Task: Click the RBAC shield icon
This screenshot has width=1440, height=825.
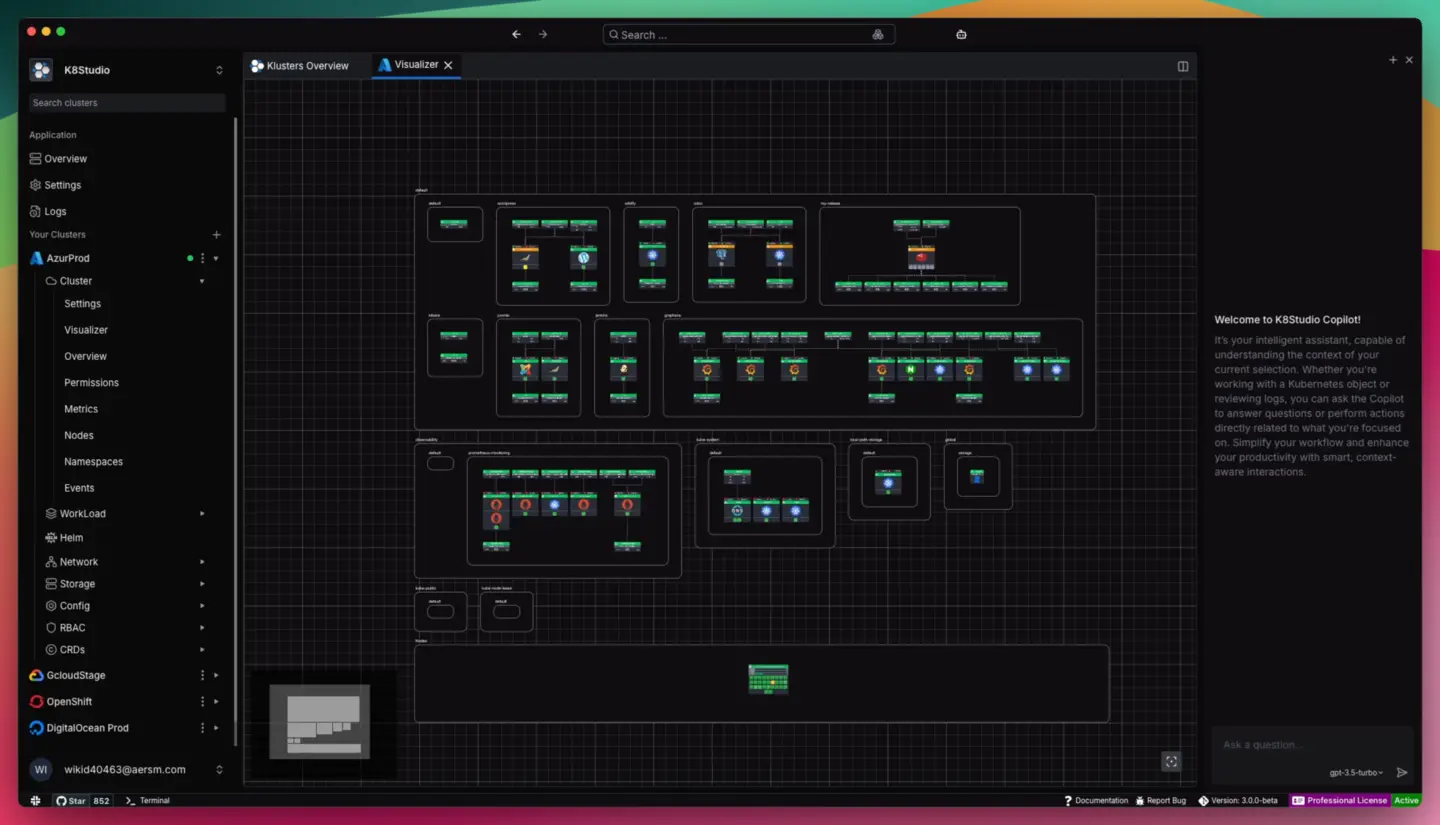Action: (x=51, y=628)
